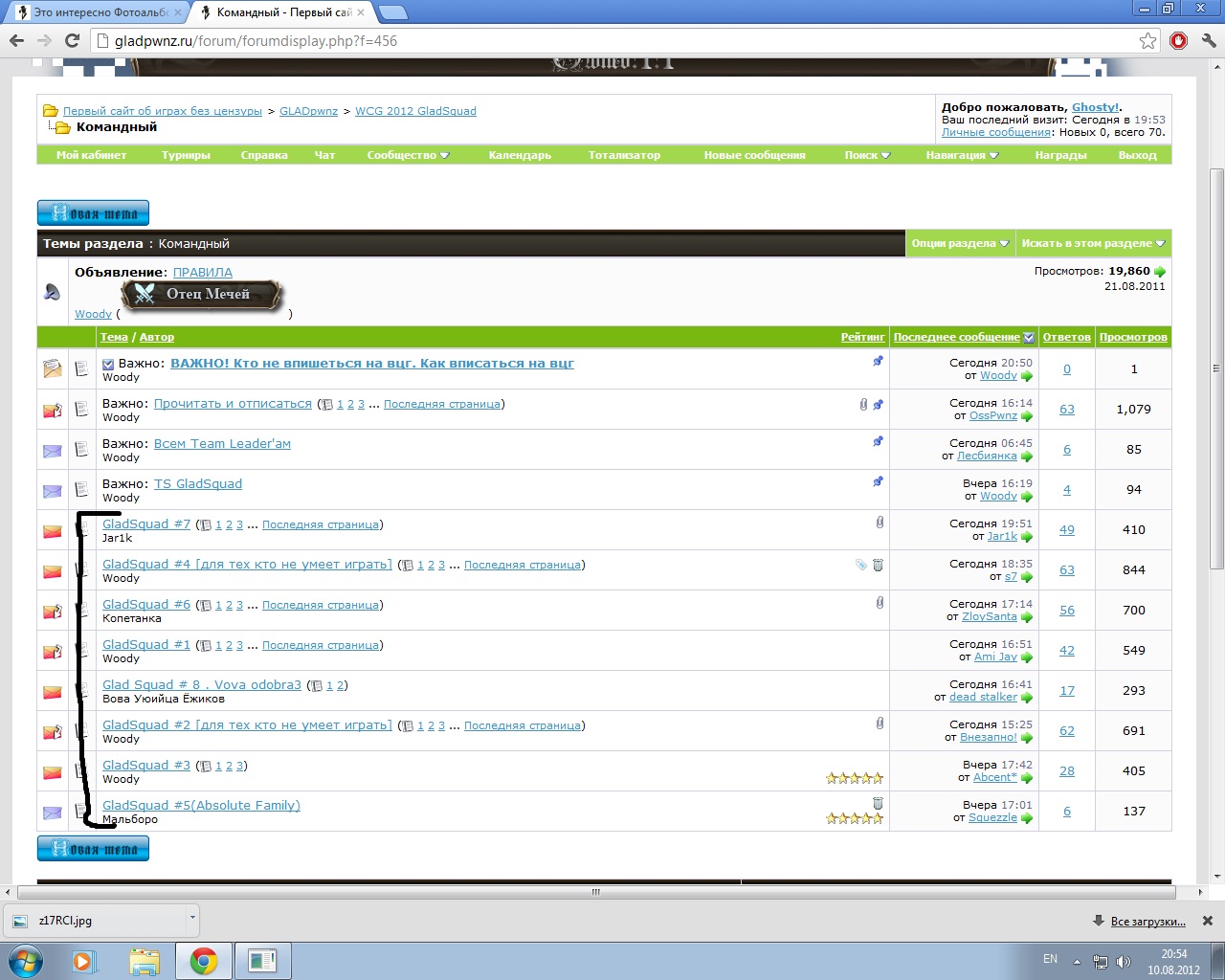Create a new topic with the upper Новая тема button
Screen dimensions: 1225x980
point(93,212)
